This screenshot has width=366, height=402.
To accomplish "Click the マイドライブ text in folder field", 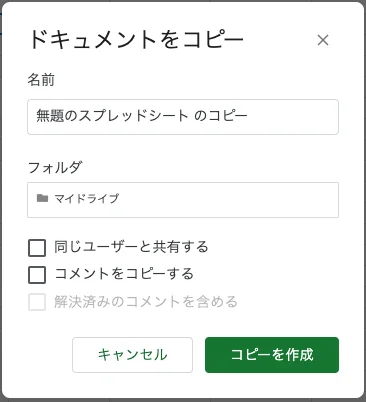I will pos(87,198).
